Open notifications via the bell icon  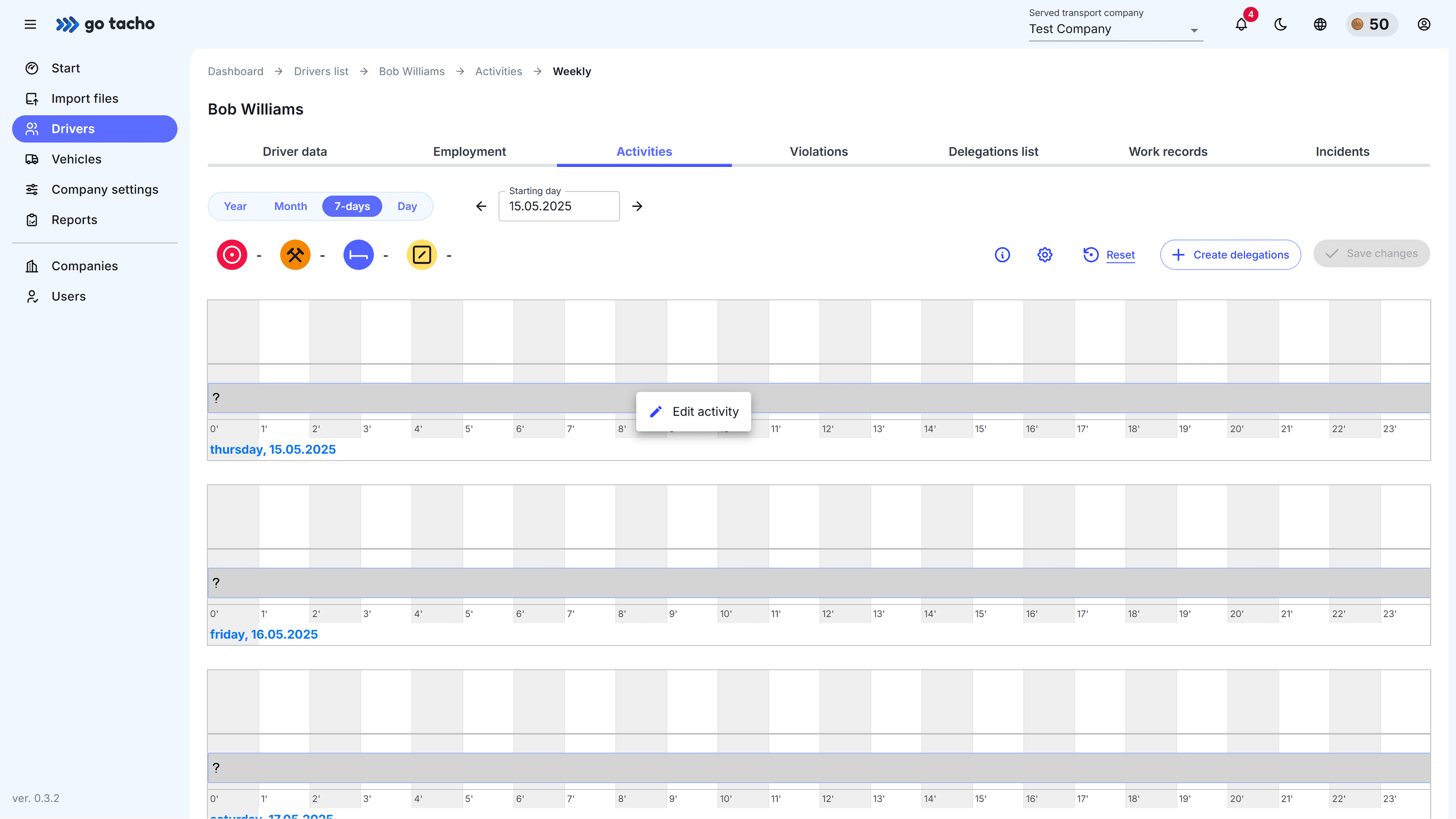pyautogui.click(x=1241, y=24)
